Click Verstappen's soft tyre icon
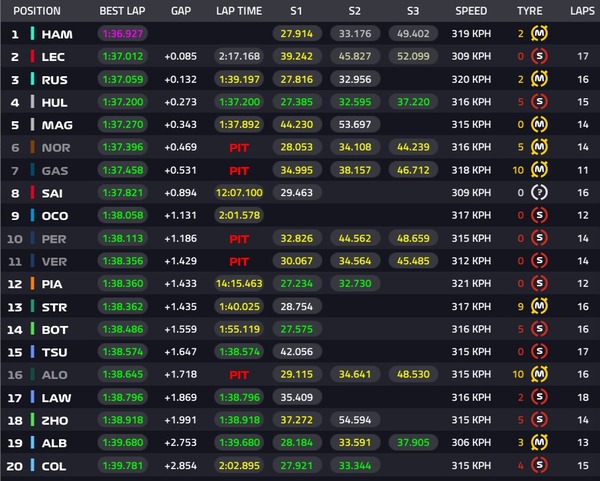This screenshot has width=600, height=481. point(539,259)
